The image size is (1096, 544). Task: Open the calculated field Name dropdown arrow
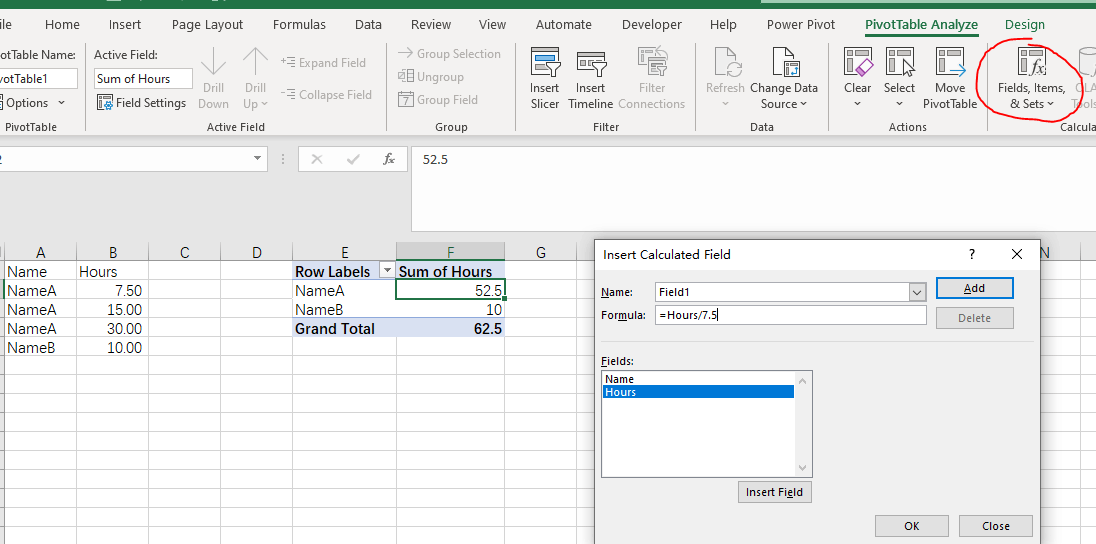[x=918, y=292]
